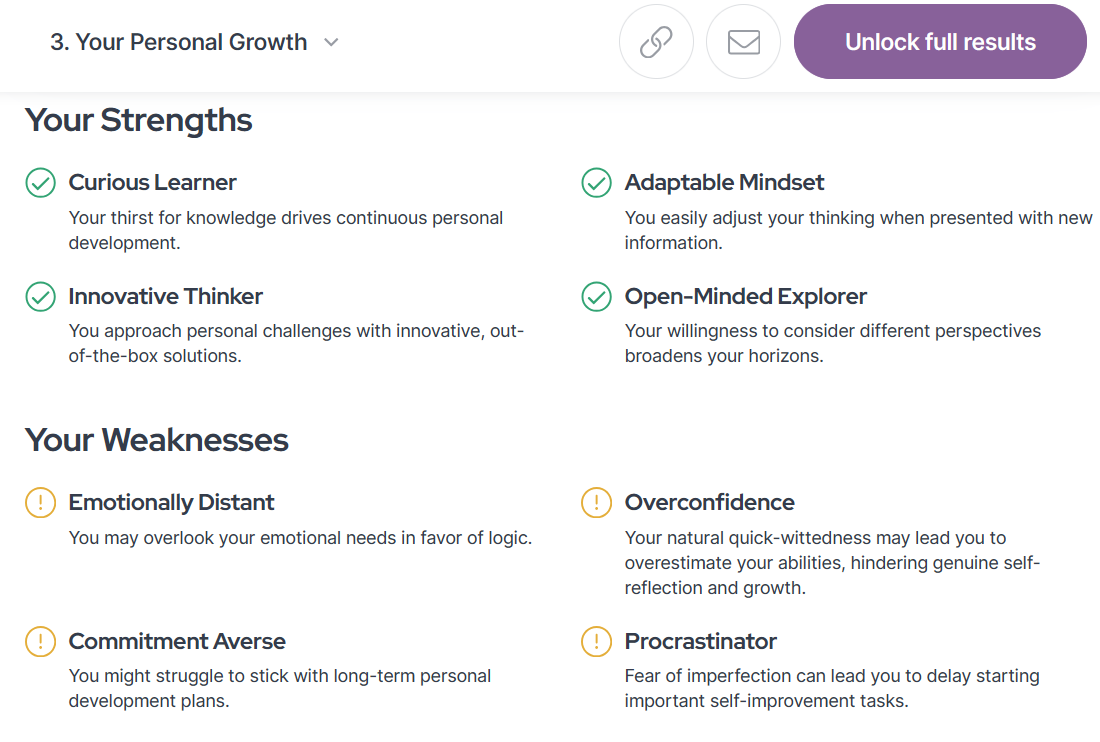Click the Overconfidence title text
Screen dimensions: 1100x742
[710, 502]
